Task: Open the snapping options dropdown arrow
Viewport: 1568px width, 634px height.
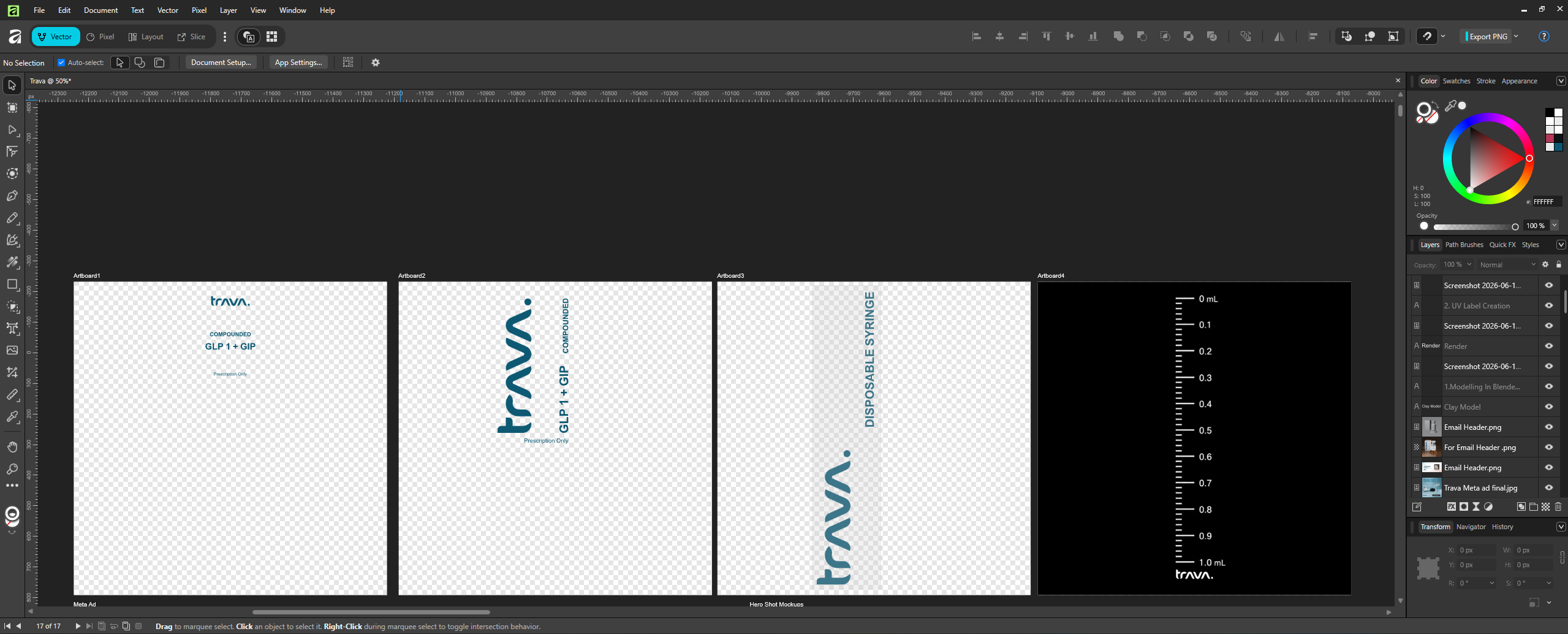Action: click(x=1443, y=37)
